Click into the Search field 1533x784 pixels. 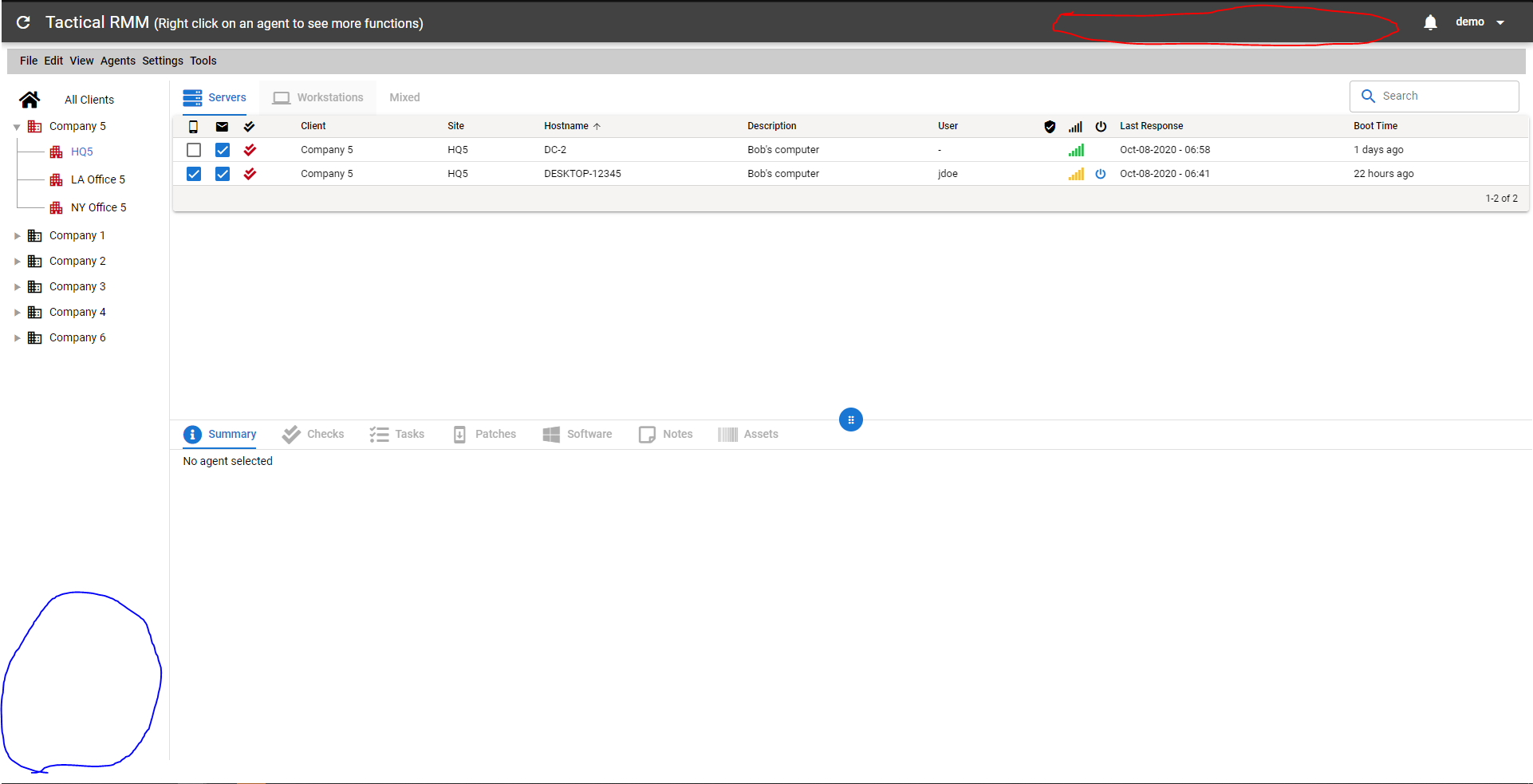point(1434,96)
